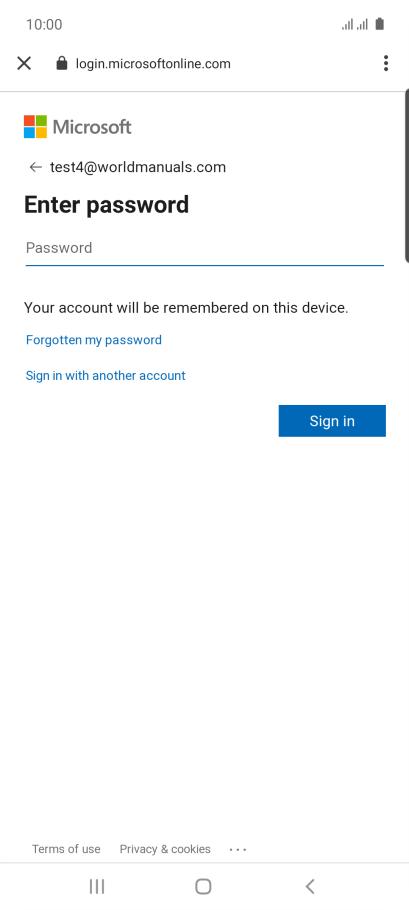Image resolution: width=409 pixels, height=910 pixels.
Task: Open Privacy & cookies link
Action: 165,849
